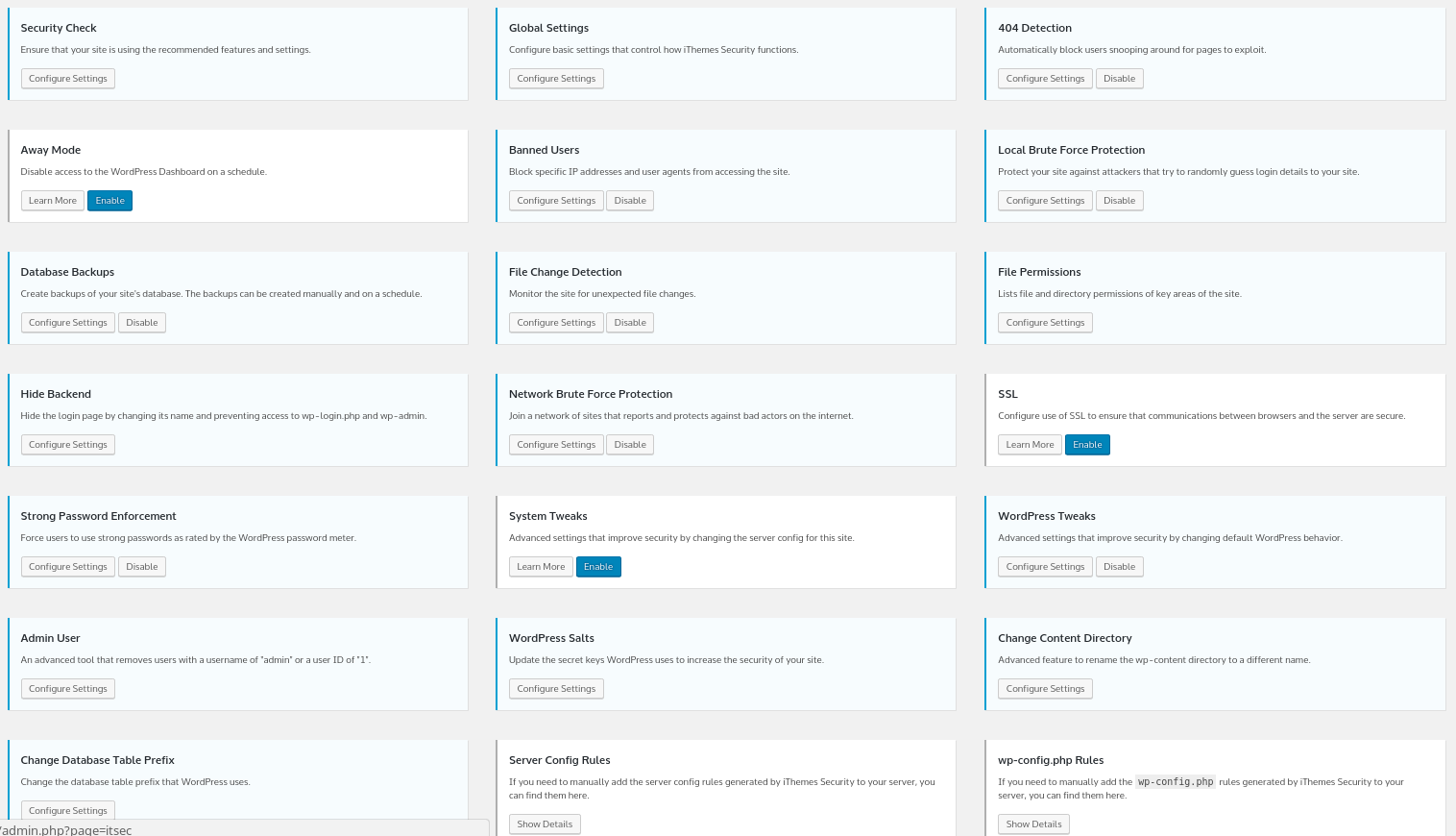The height and width of the screenshot is (836, 1456).
Task: Configure Hide Backend settings
Action: pyautogui.click(x=67, y=444)
